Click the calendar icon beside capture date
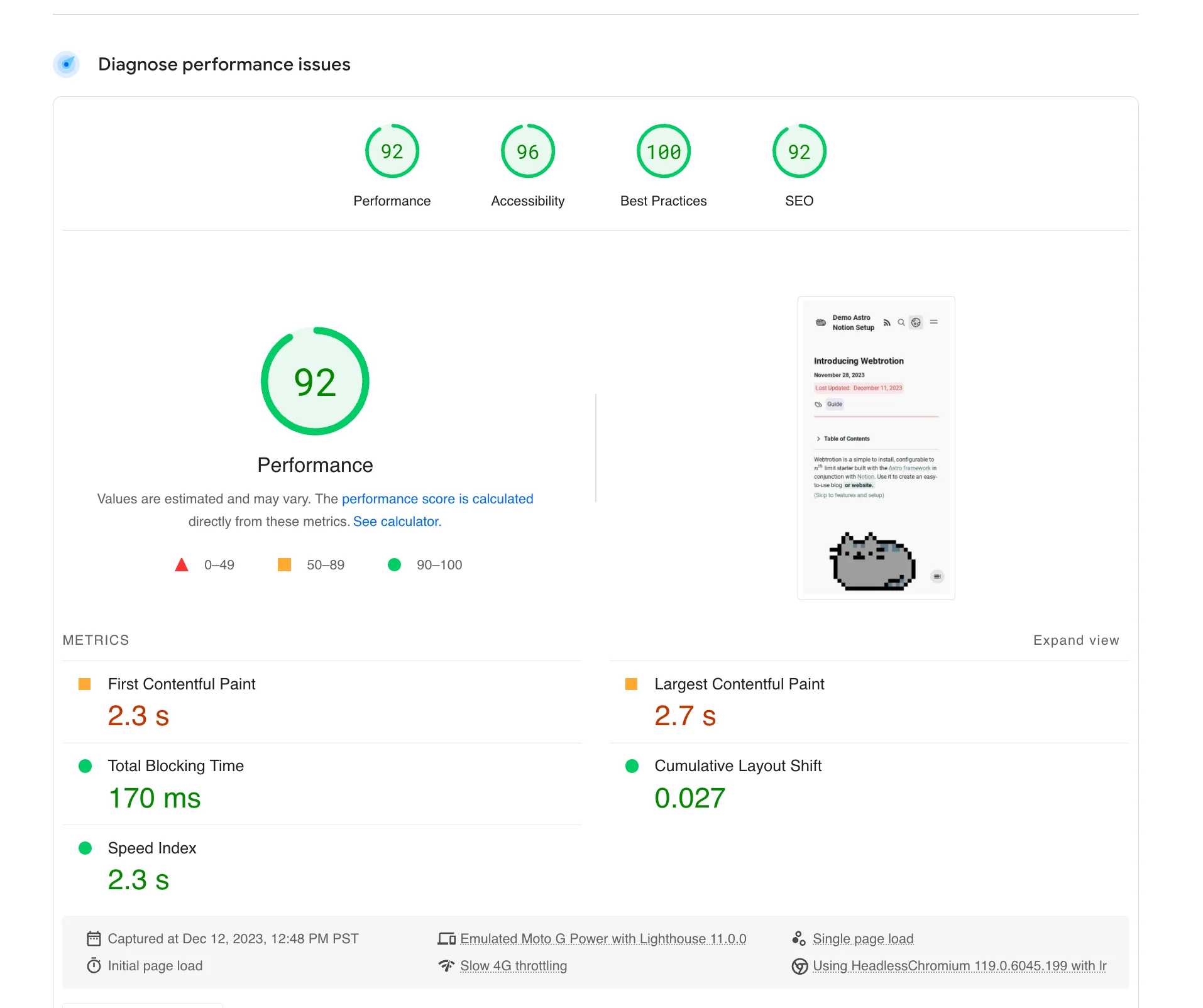 [94, 939]
